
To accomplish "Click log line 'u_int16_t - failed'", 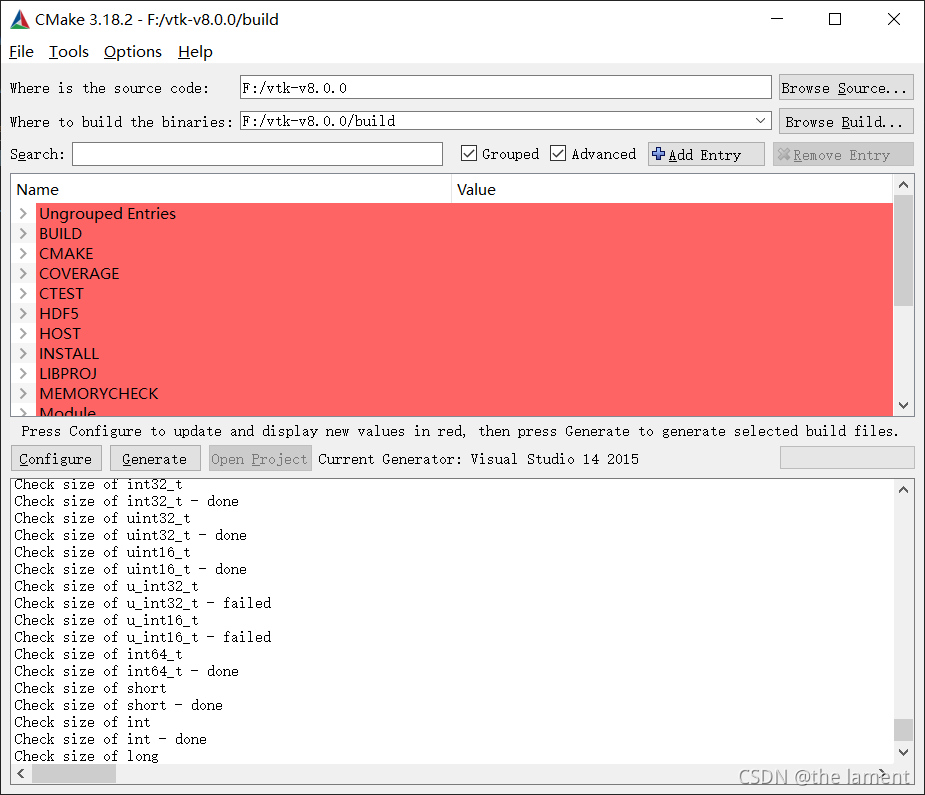I will point(143,638).
